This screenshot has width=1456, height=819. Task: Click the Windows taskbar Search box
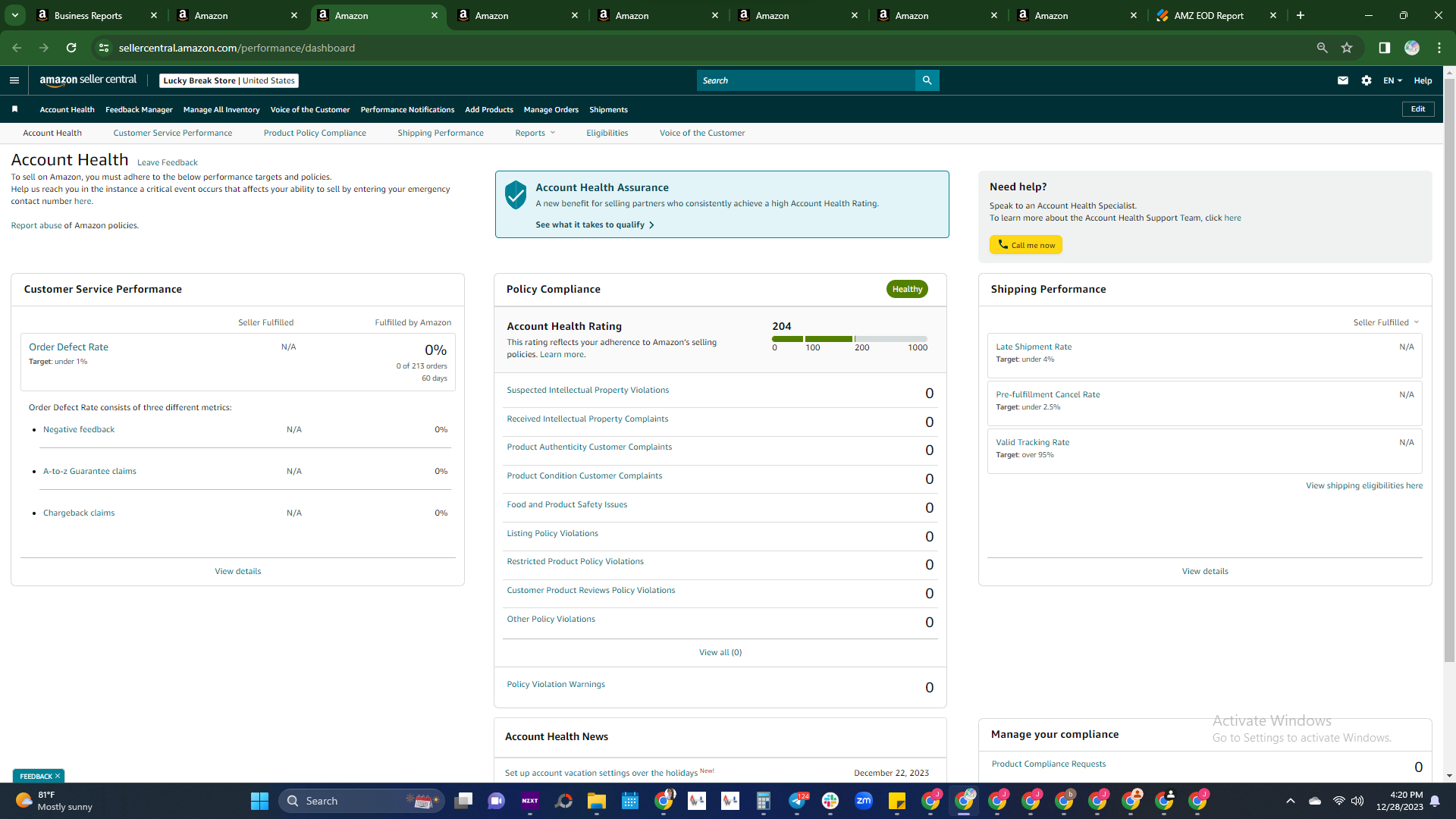[x=359, y=801]
